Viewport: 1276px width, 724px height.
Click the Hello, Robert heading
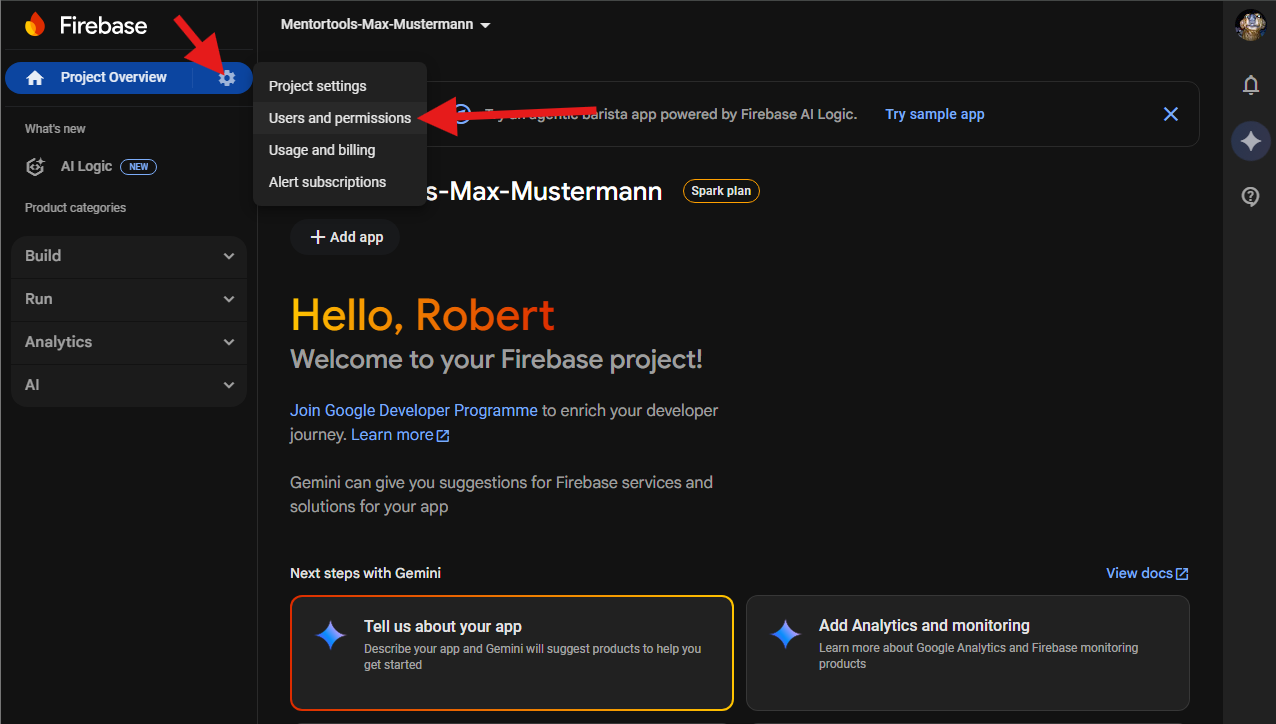pos(422,315)
